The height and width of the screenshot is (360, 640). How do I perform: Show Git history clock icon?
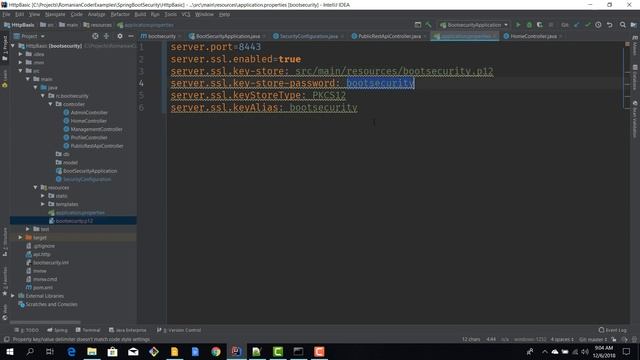click(598, 25)
